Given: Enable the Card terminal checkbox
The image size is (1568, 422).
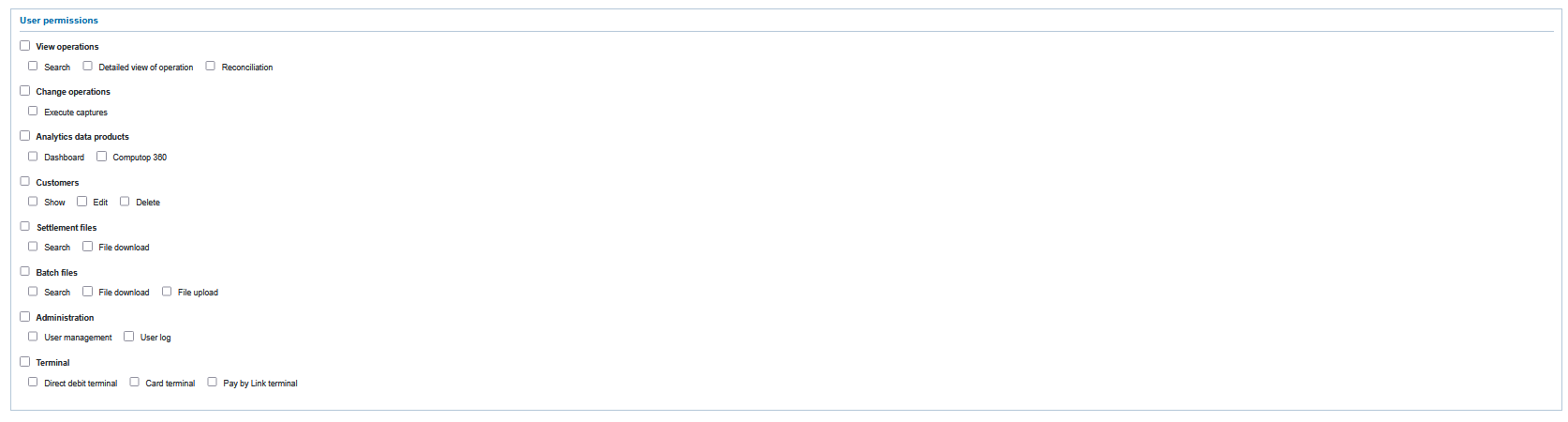Looking at the screenshot, I should 135,382.
